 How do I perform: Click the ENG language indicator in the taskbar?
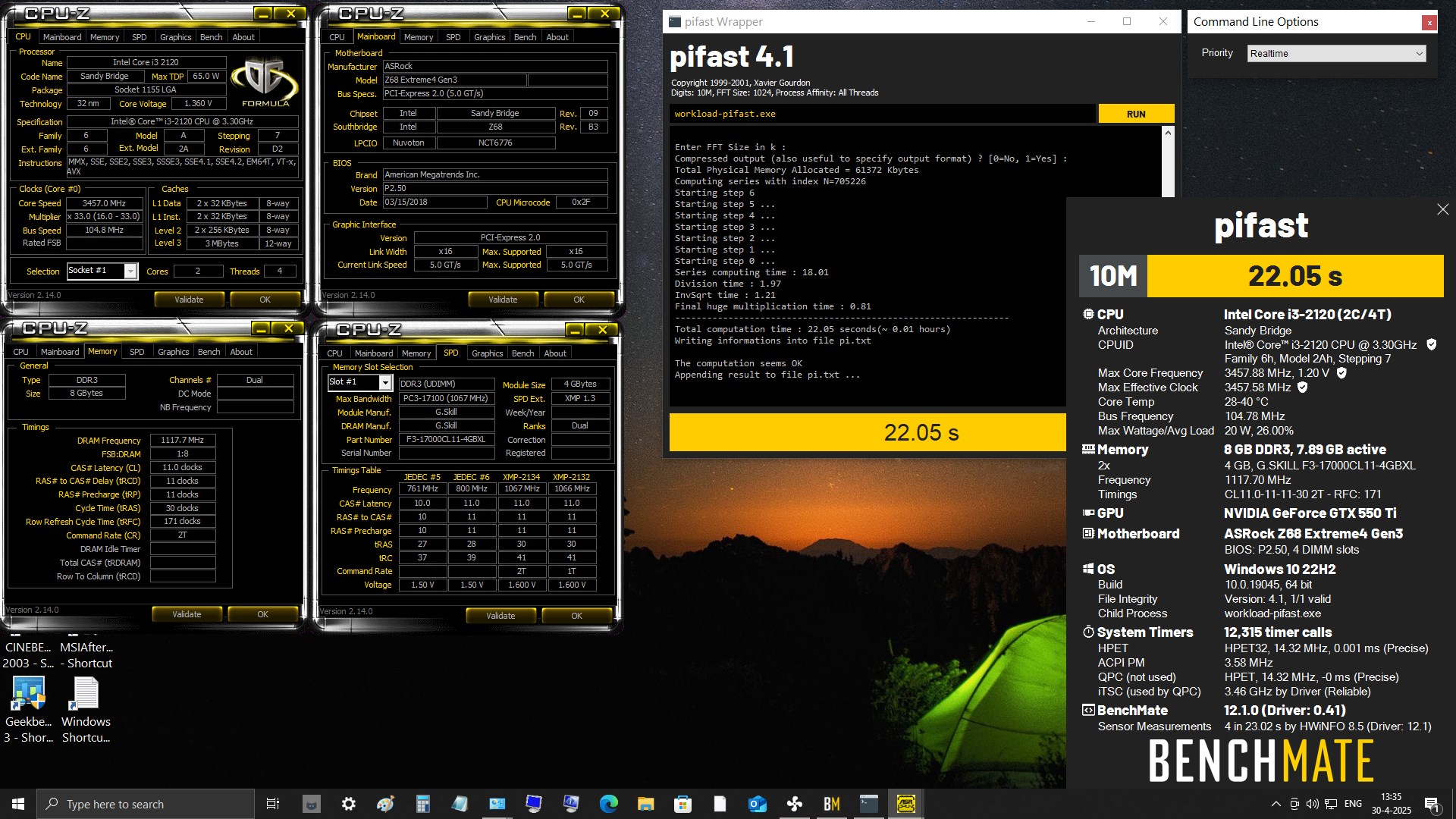pyautogui.click(x=1353, y=804)
